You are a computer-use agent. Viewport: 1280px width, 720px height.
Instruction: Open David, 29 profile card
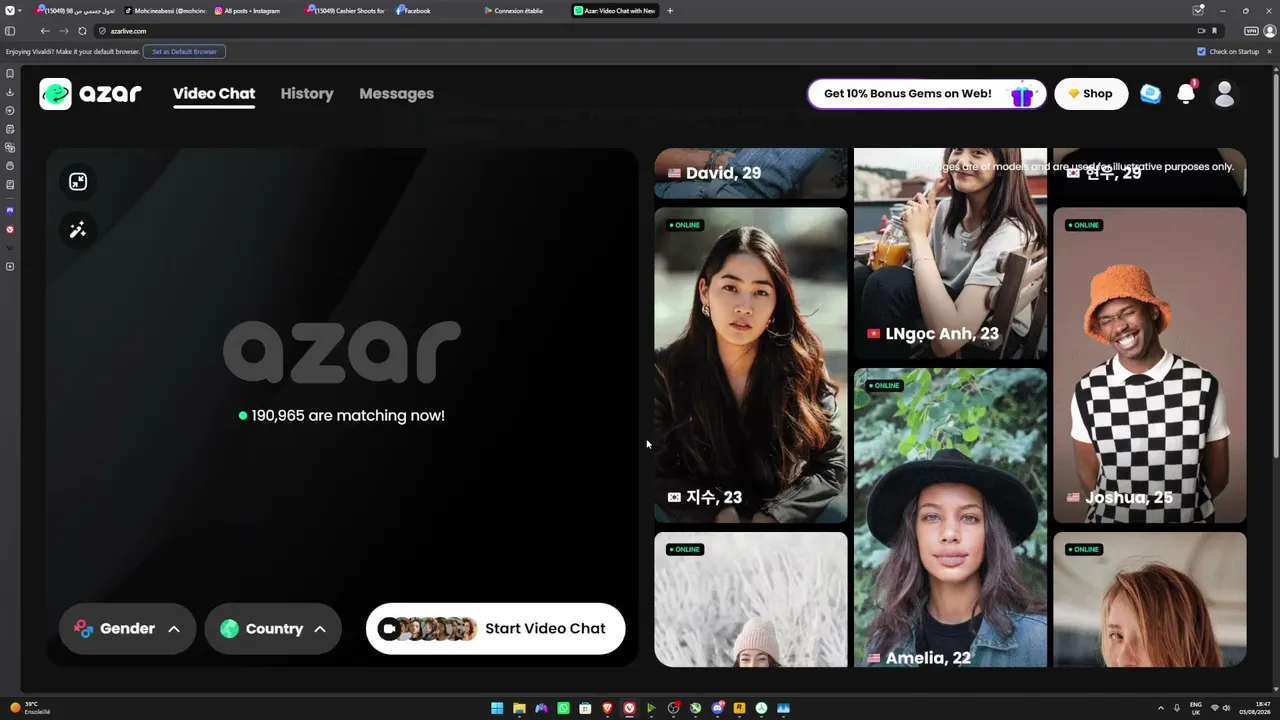tap(751, 174)
